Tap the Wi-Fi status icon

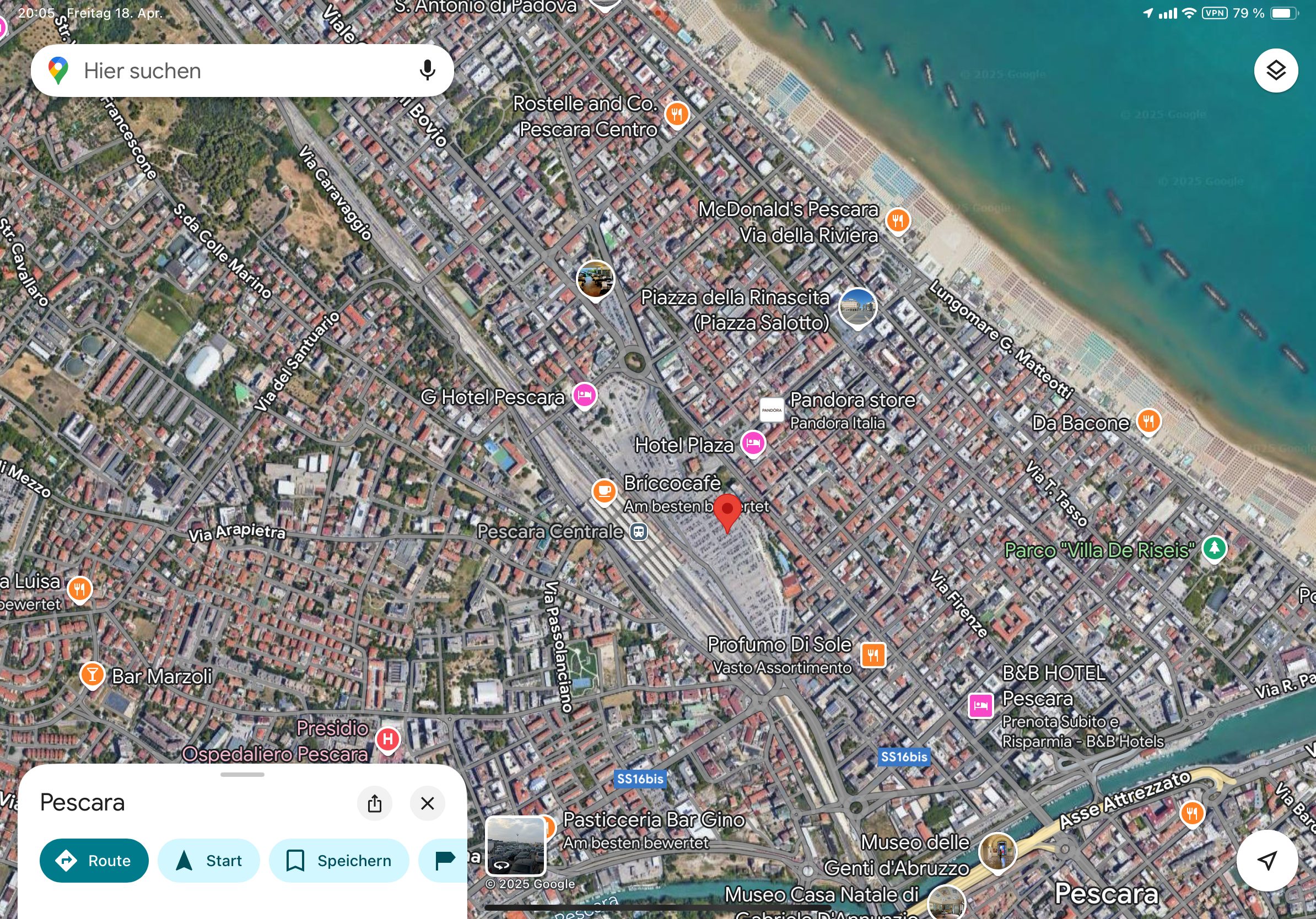[x=1189, y=13]
